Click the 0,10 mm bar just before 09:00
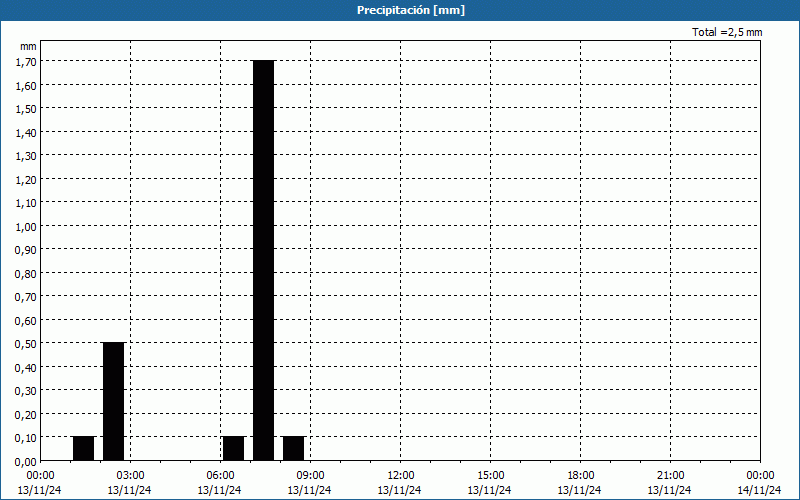The image size is (800, 500). [x=294, y=448]
